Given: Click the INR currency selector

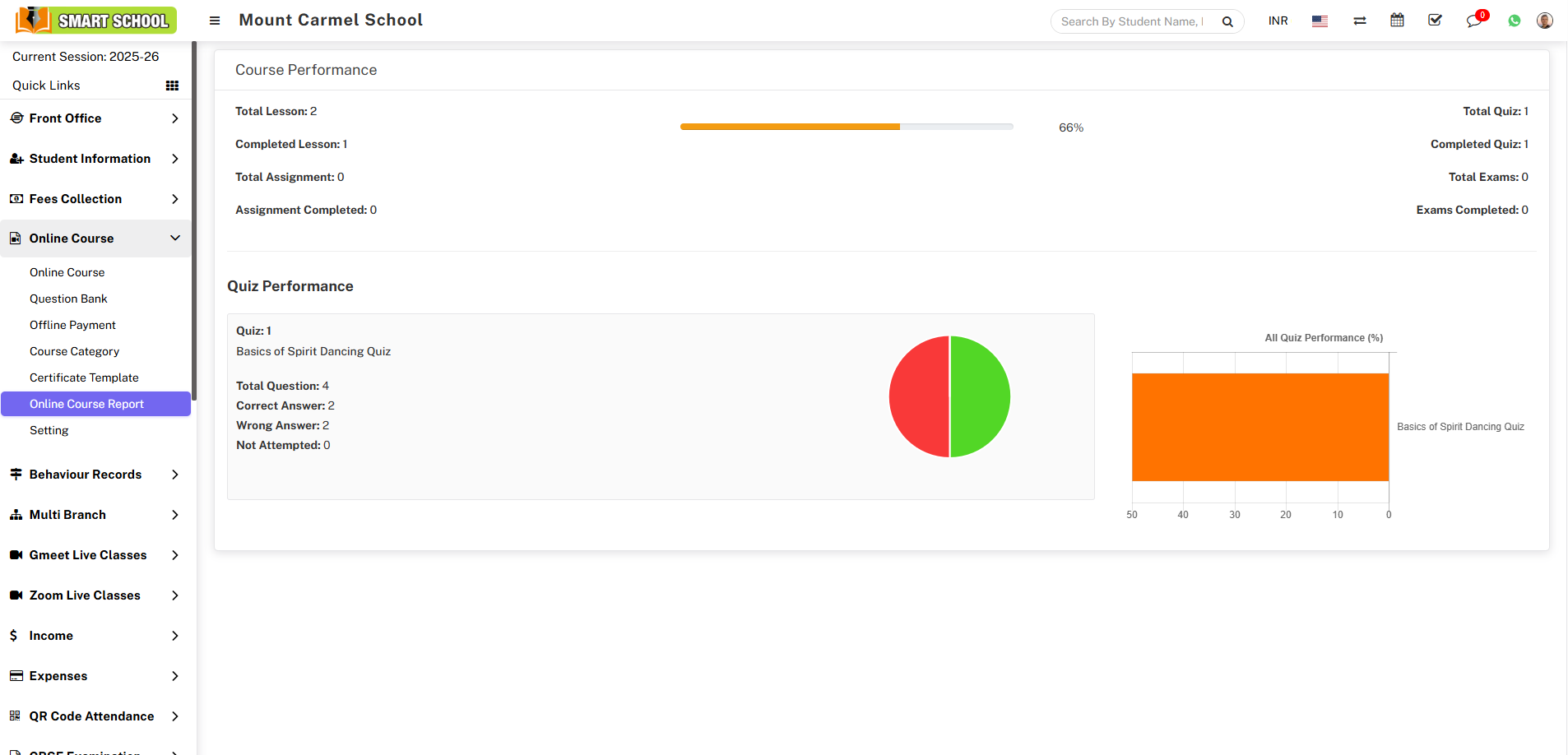Looking at the screenshot, I should [1278, 21].
